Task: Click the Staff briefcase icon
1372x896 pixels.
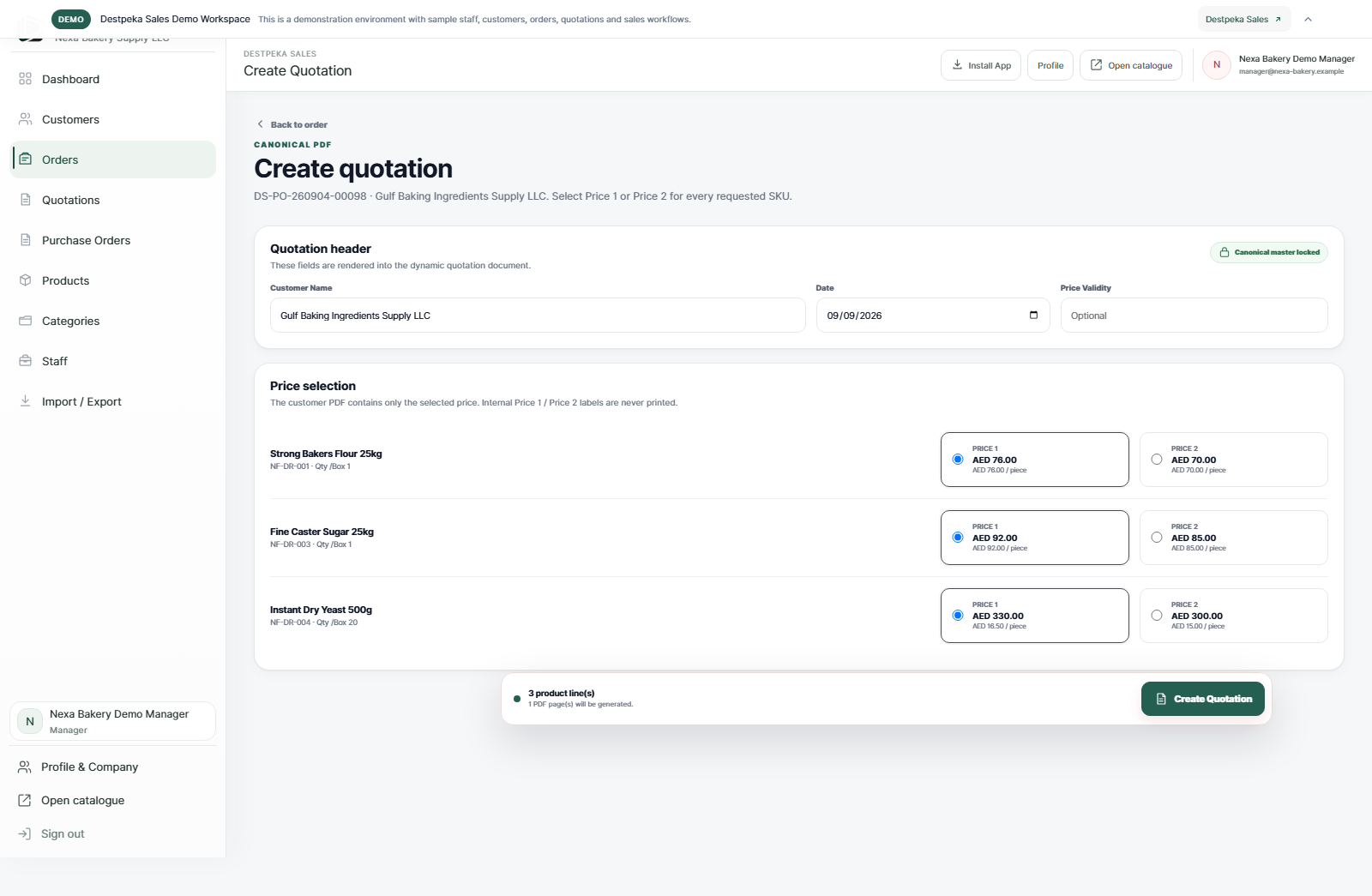Action: coord(25,361)
